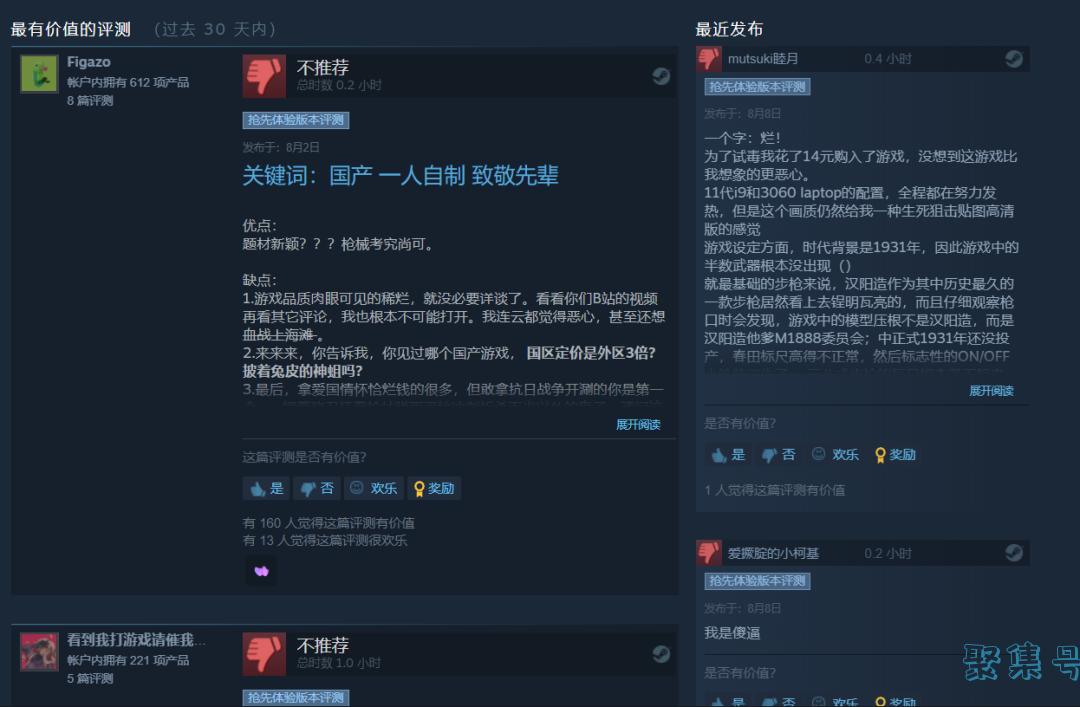Viewport: 1080px width, 707px height.
Task: Click the thumbs-down icon beside mutsuki睦月
Action: [x=709, y=59]
